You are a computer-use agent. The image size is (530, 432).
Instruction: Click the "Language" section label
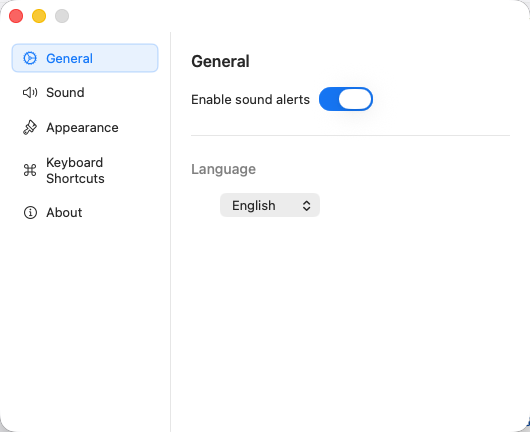pos(223,169)
